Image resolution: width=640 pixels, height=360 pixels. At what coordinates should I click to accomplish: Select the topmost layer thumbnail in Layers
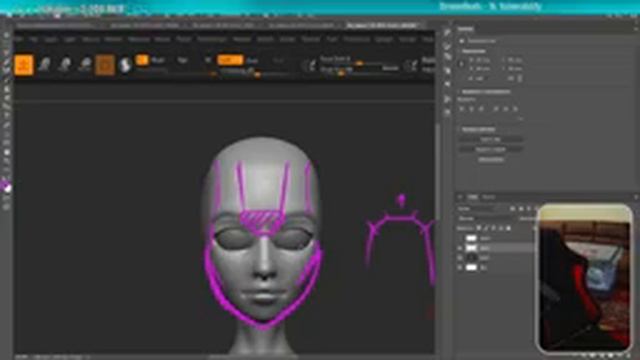[471, 238]
